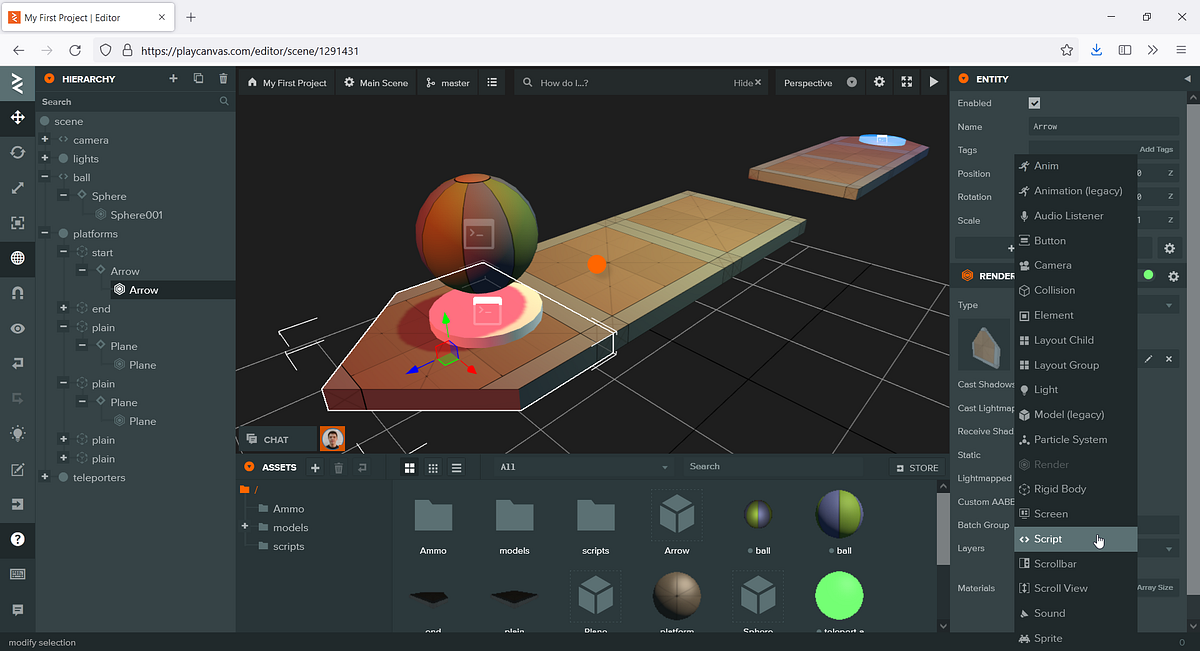
Task: Collapse the ball node in the Hierarchy
Action: [44, 177]
